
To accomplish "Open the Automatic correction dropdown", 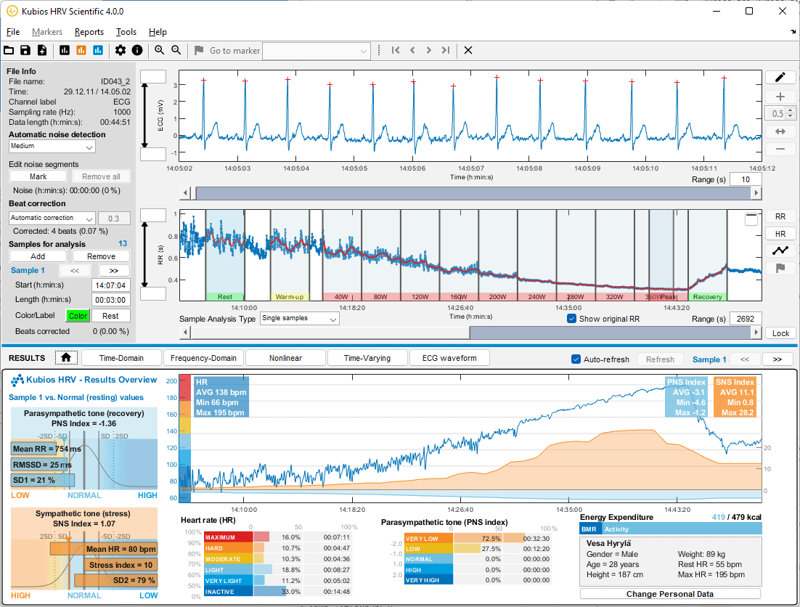I will click(52, 218).
